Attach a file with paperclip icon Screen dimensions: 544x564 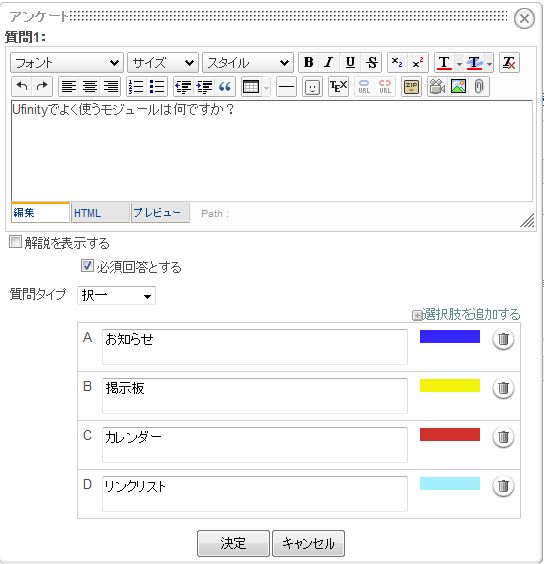coord(479,87)
